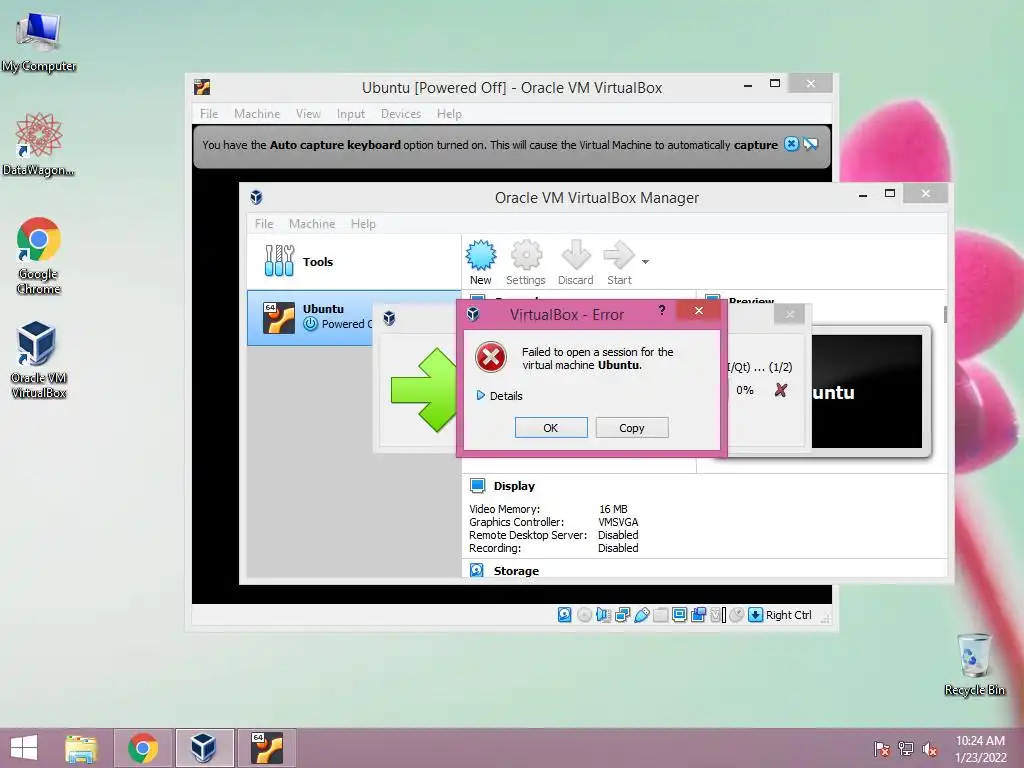Image resolution: width=1024 pixels, height=768 pixels.
Task: Click the New virtual machine icon
Action: (481, 262)
